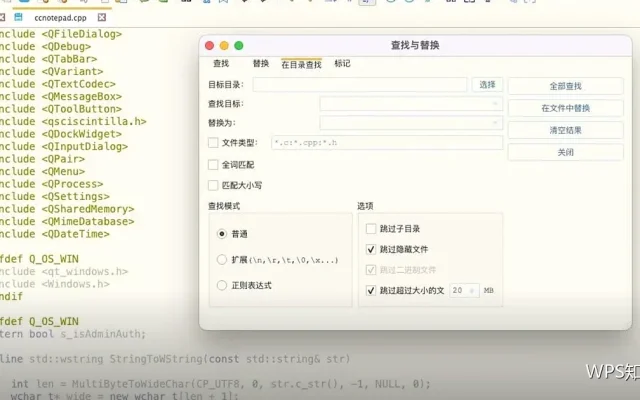Select the ccnotepad.cpp file tab

60,18
